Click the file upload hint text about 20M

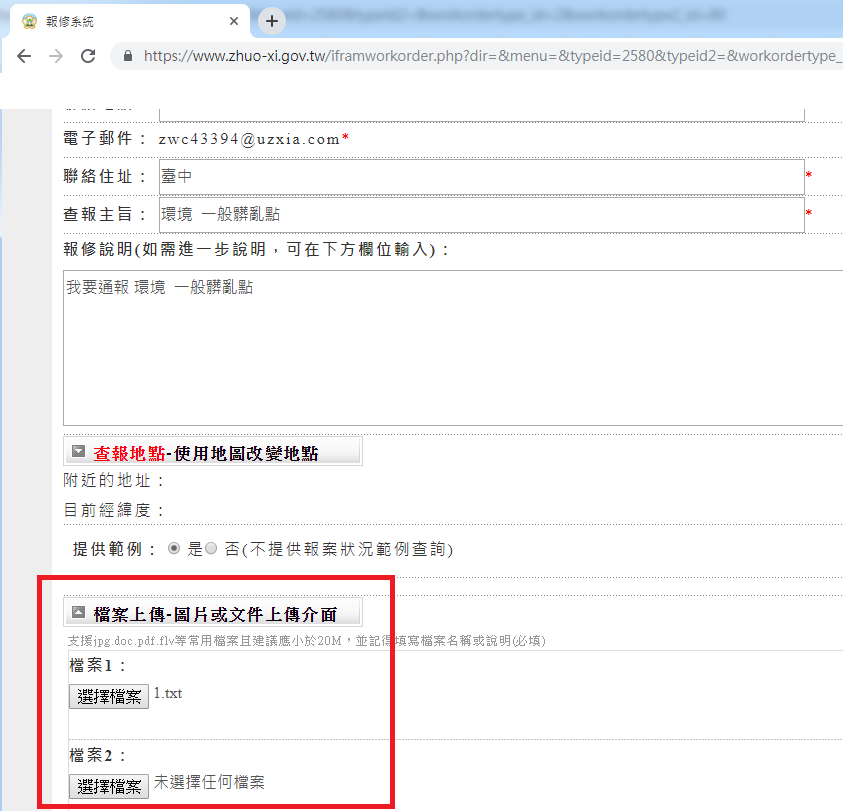306,641
